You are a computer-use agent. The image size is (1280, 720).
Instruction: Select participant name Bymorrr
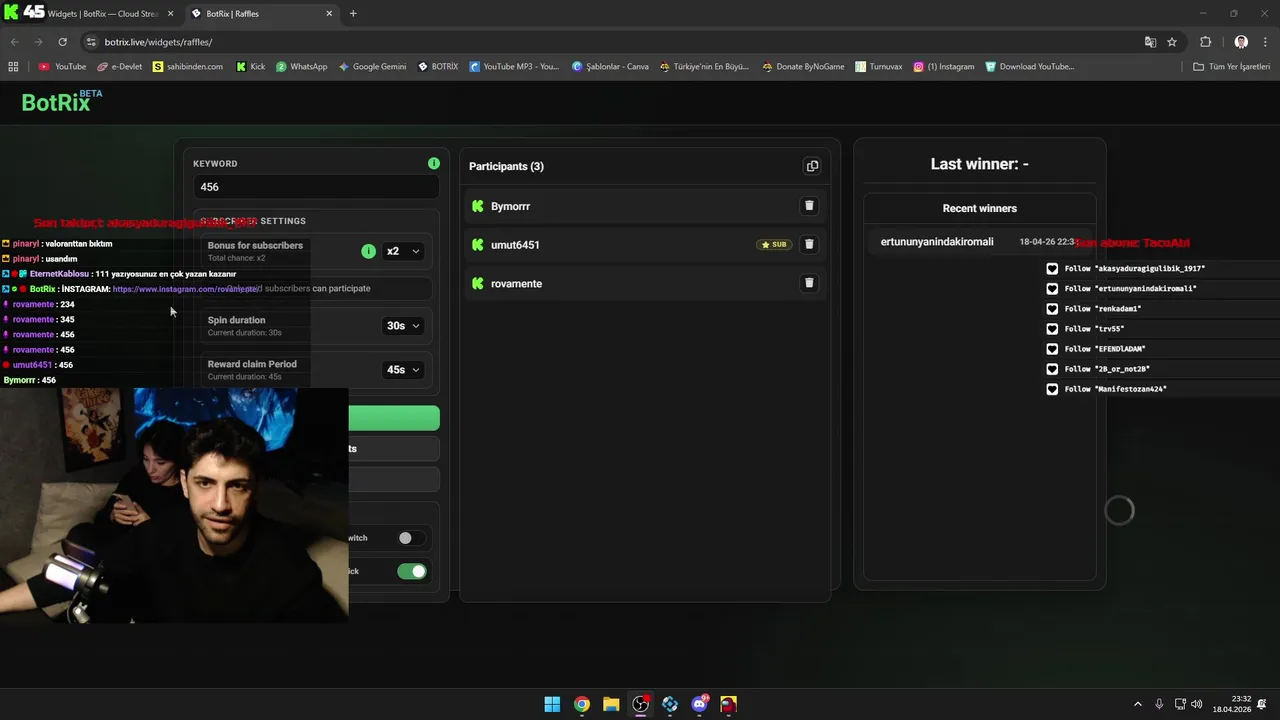[510, 206]
